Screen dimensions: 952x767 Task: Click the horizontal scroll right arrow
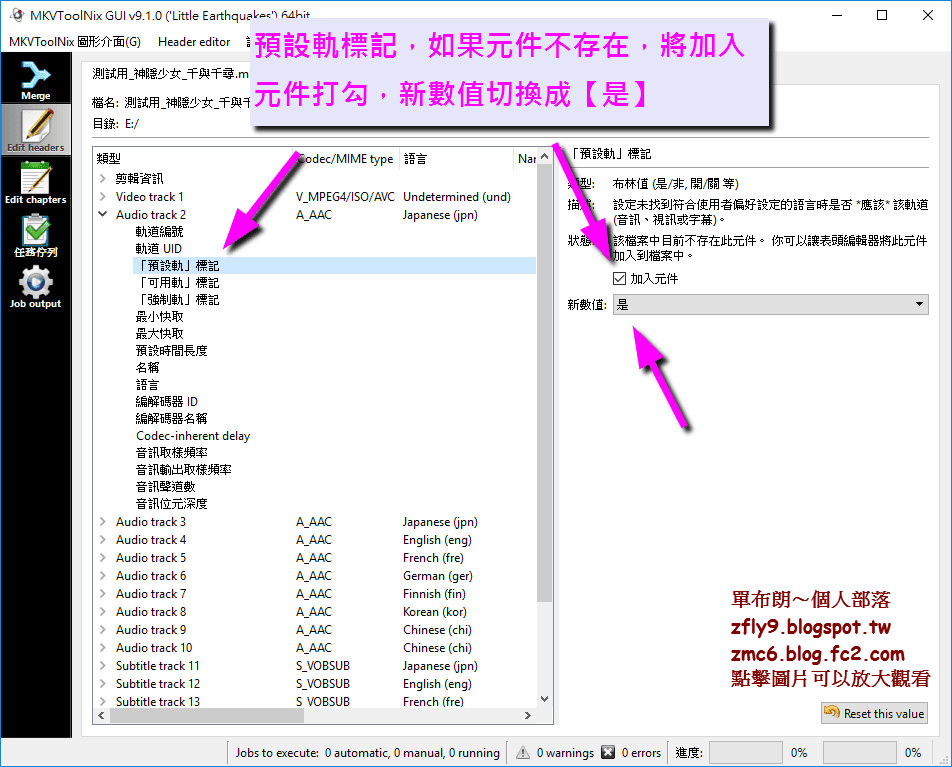pos(528,715)
